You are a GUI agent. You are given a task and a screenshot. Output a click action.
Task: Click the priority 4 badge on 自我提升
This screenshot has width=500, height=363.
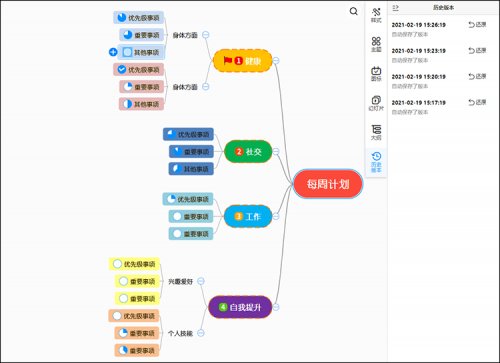coord(223,307)
